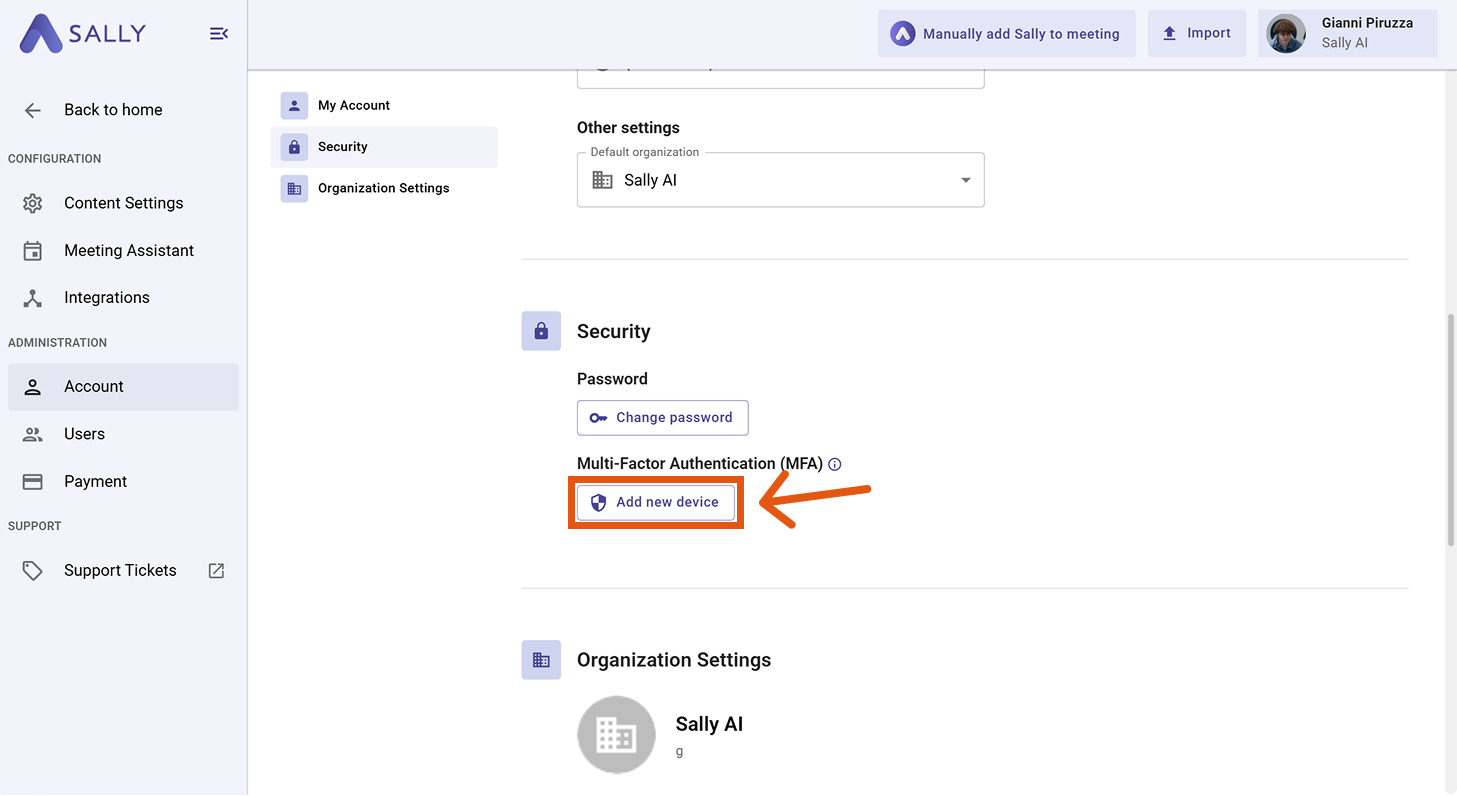Click the Sally AI organization avatar
Viewport: 1457px width, 796px height.
pyautogui.click(x=616, y=734)
